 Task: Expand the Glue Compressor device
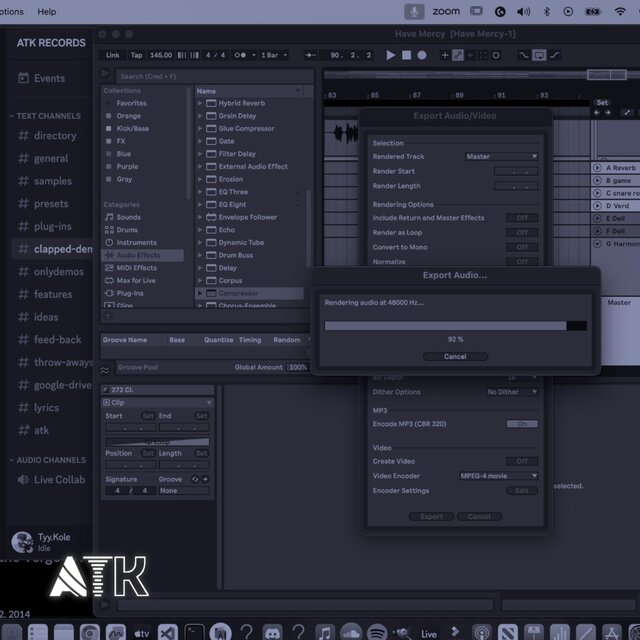200,129
